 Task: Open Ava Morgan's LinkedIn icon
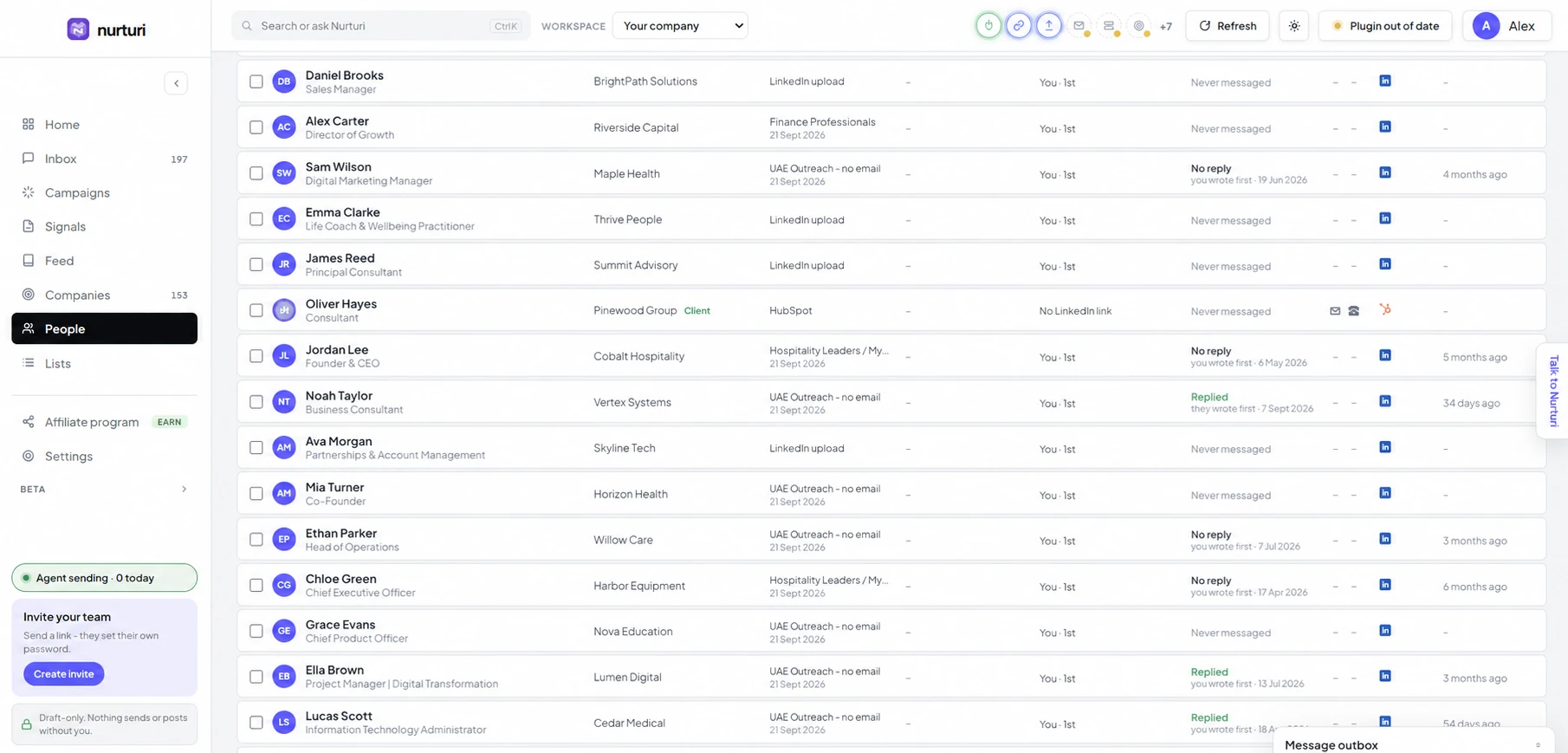pos(1385,447)
